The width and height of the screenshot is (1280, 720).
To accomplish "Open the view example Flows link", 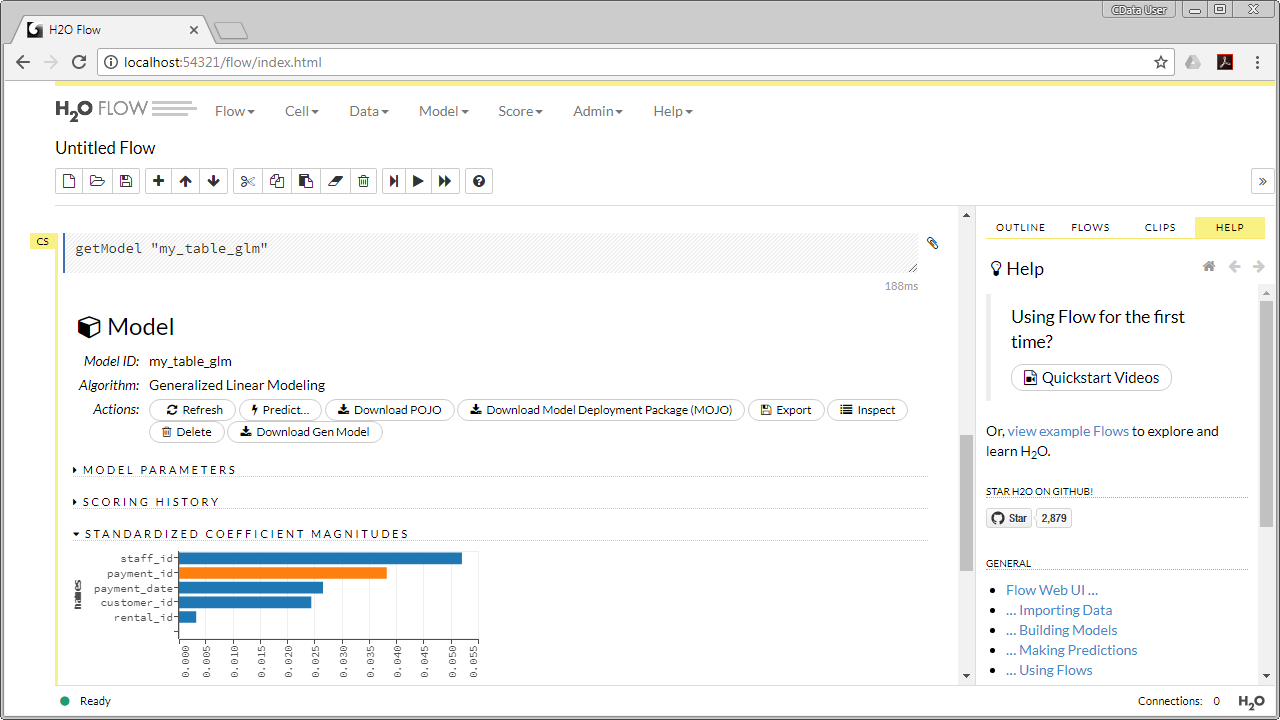I will [x=1068, y=431].
